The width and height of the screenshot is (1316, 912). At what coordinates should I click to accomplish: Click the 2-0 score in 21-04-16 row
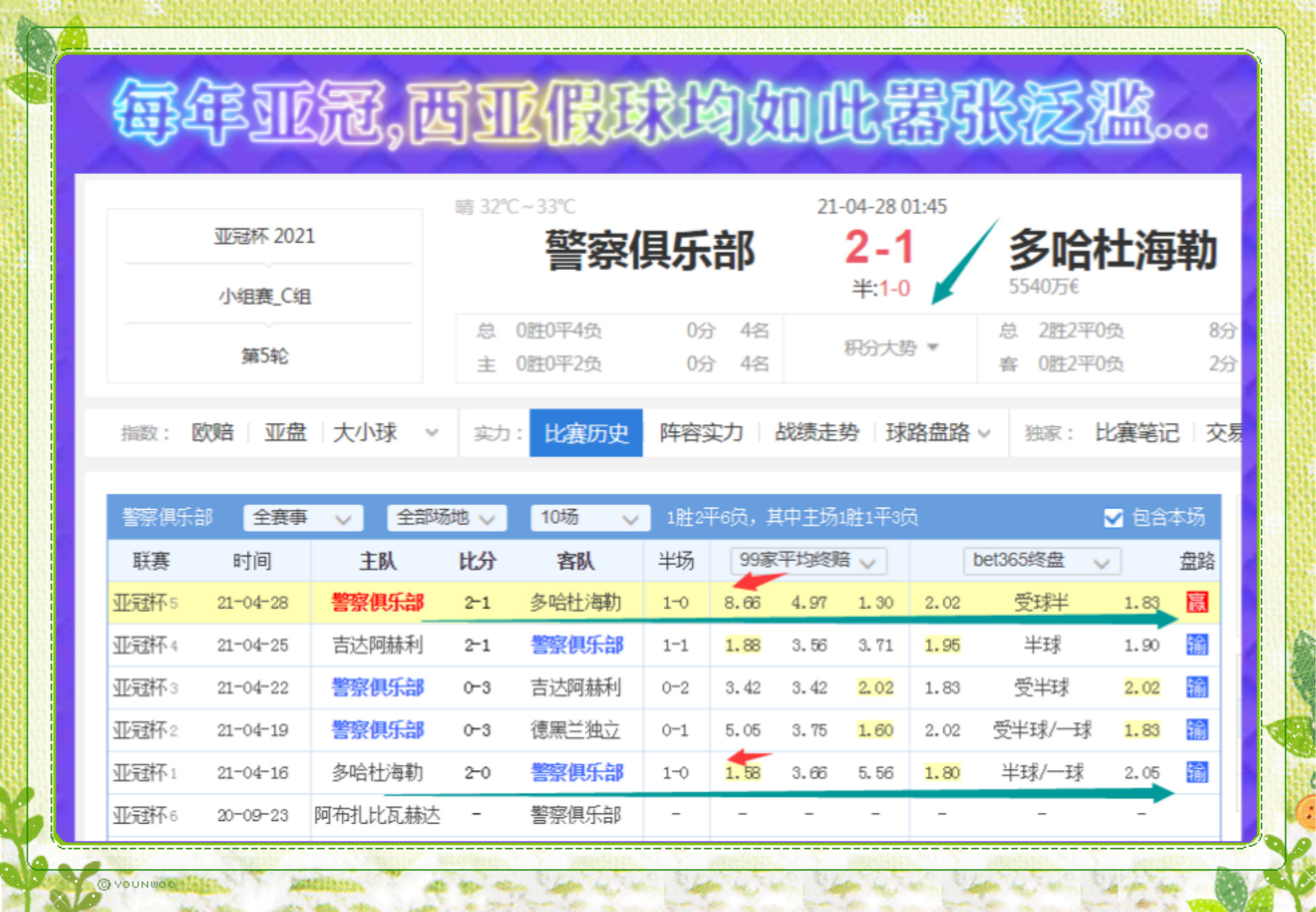[477, 773]
